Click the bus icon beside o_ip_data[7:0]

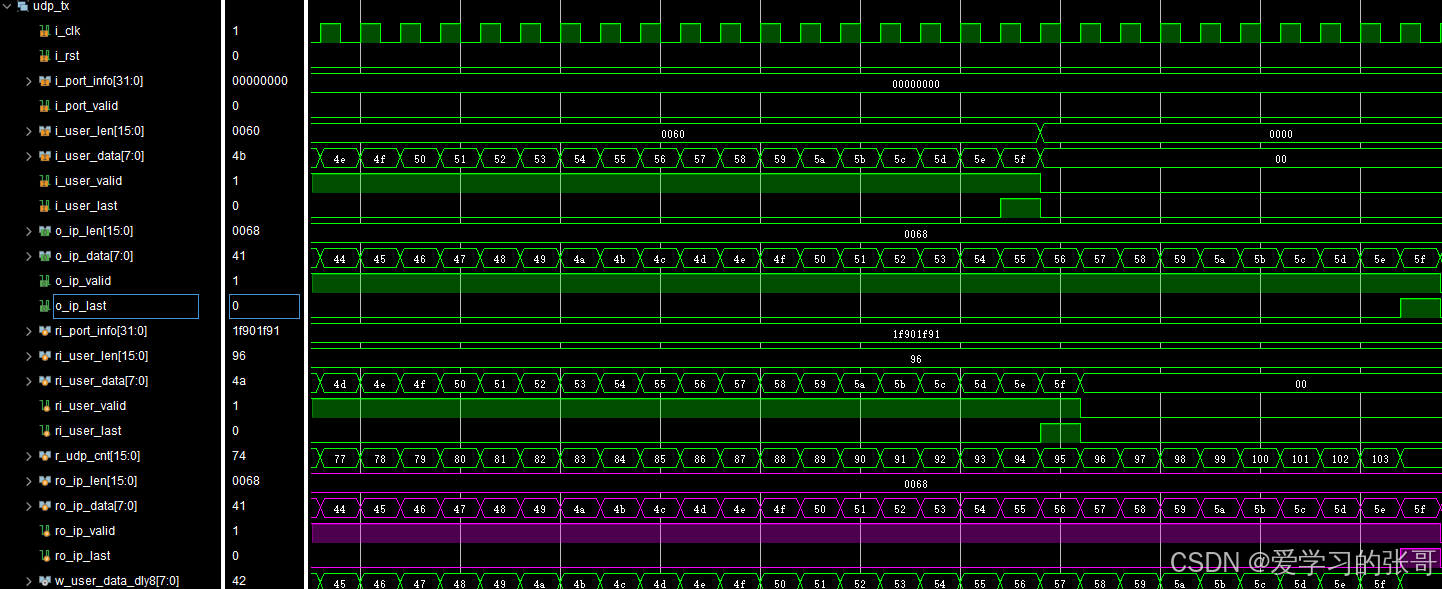pos(44,256)
